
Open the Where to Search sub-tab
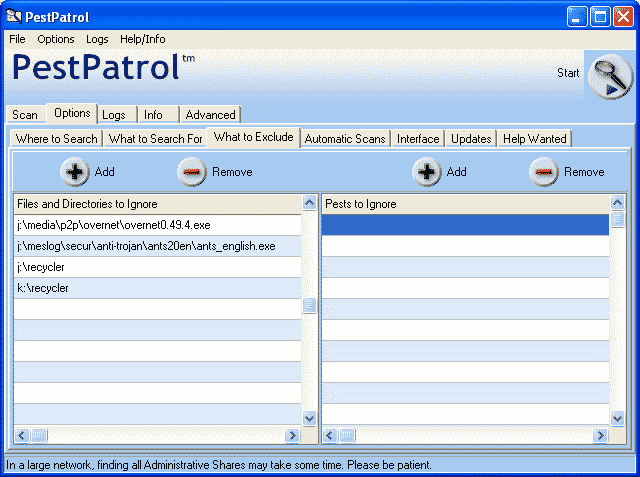pyautogui.click(x=57, y=139)
